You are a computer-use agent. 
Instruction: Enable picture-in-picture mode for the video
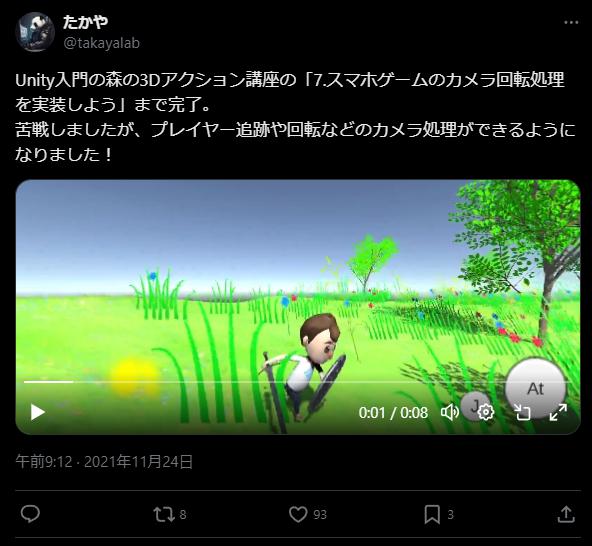tap(523, 412)
